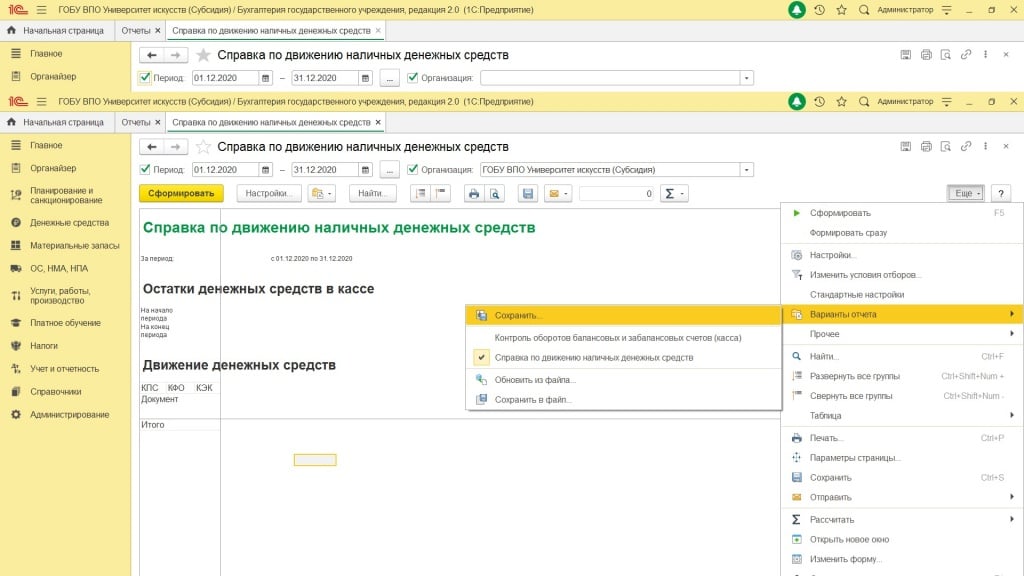Viewport: 1024px width, 576px height.
Task: Open the Sigma sum function dropdown
Action: pos(675,194)
